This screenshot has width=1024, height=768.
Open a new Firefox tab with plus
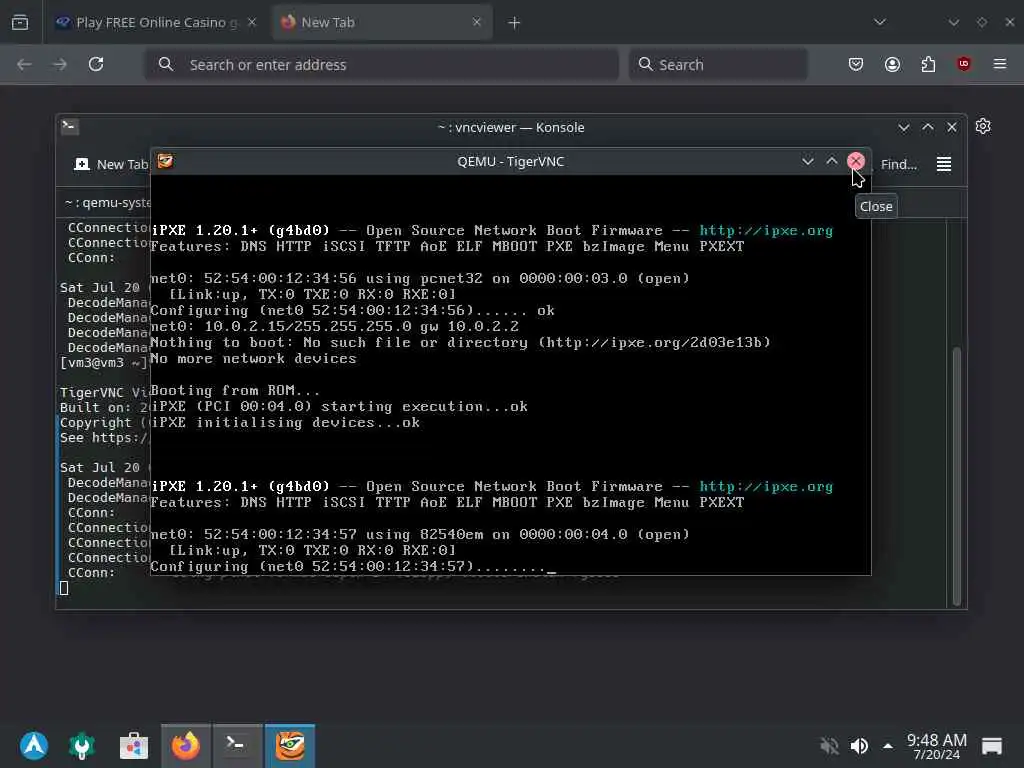[515, 23]
